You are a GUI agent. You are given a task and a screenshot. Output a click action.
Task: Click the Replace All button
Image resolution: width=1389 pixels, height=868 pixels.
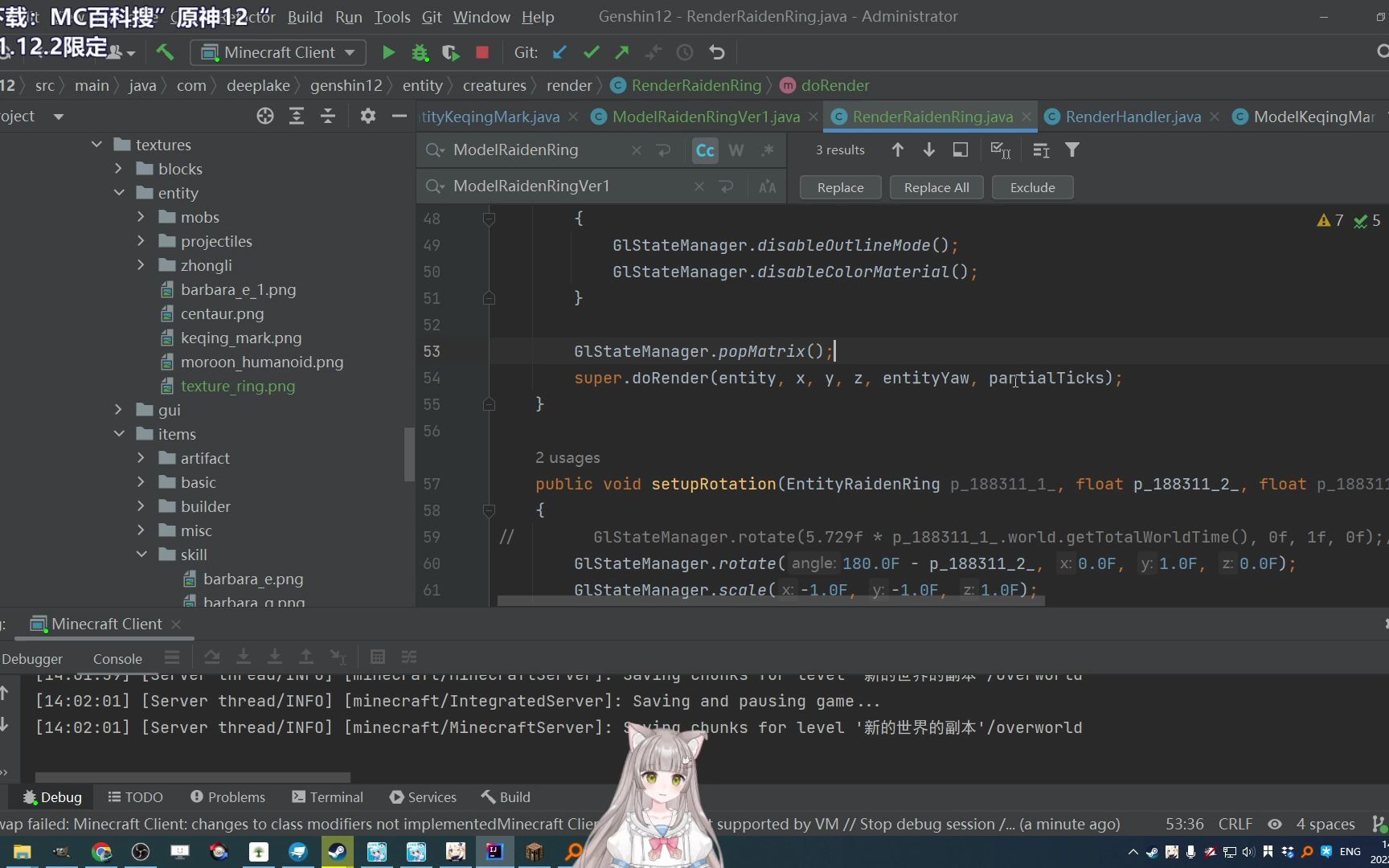936,187
